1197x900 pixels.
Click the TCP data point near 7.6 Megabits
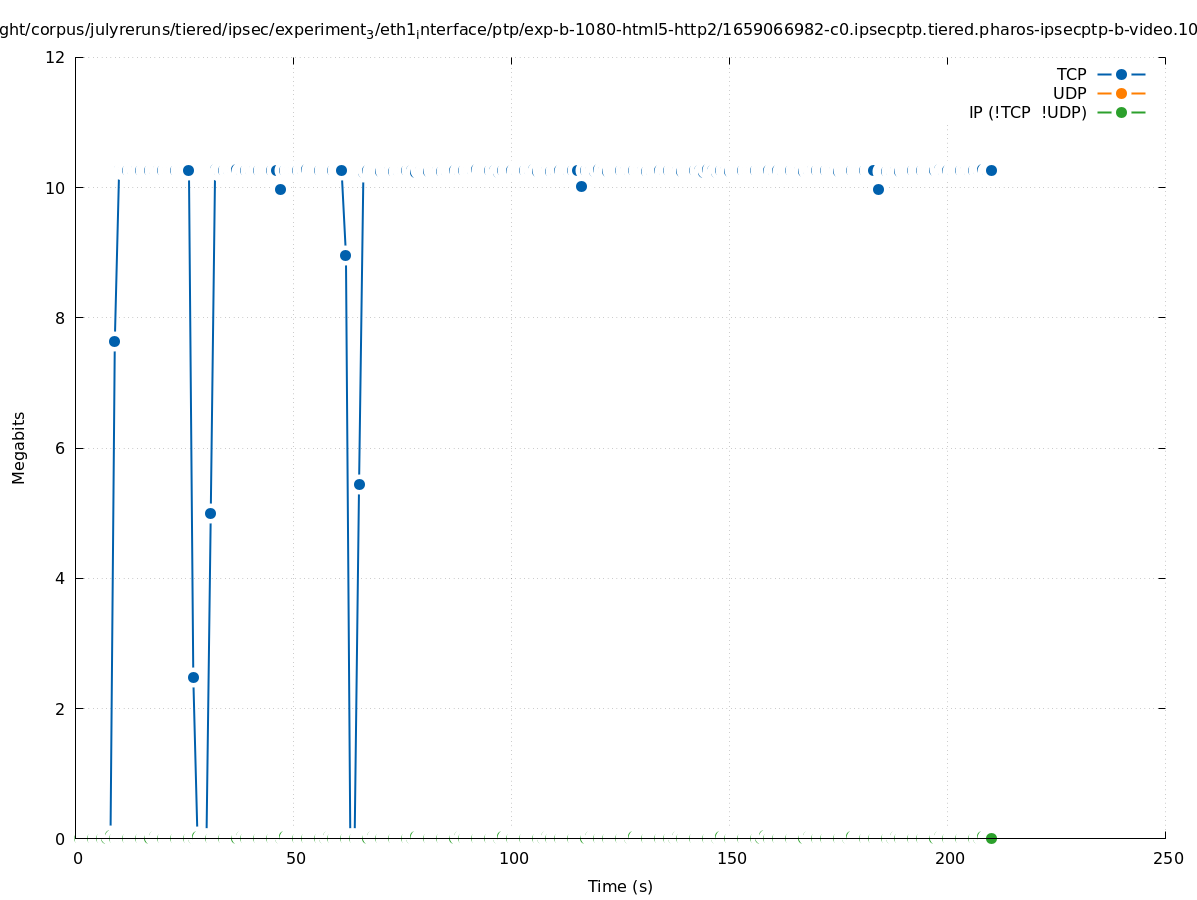[x=114, y=341]
